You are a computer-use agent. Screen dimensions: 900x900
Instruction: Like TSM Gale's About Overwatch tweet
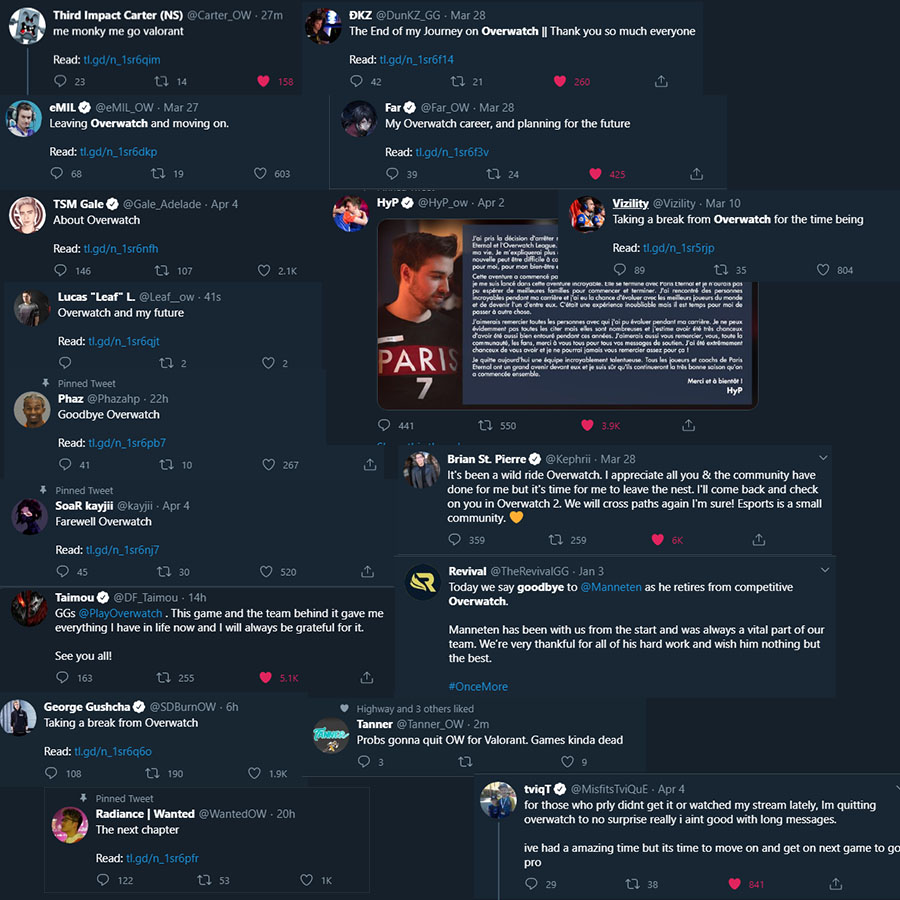263,270
